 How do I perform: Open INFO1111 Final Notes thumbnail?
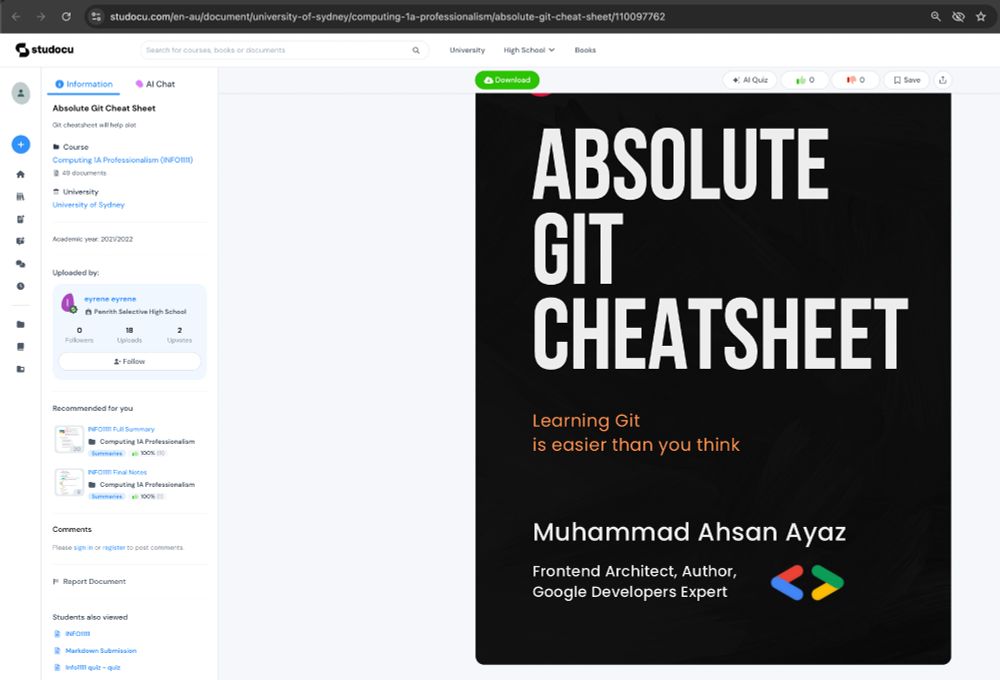69,482
